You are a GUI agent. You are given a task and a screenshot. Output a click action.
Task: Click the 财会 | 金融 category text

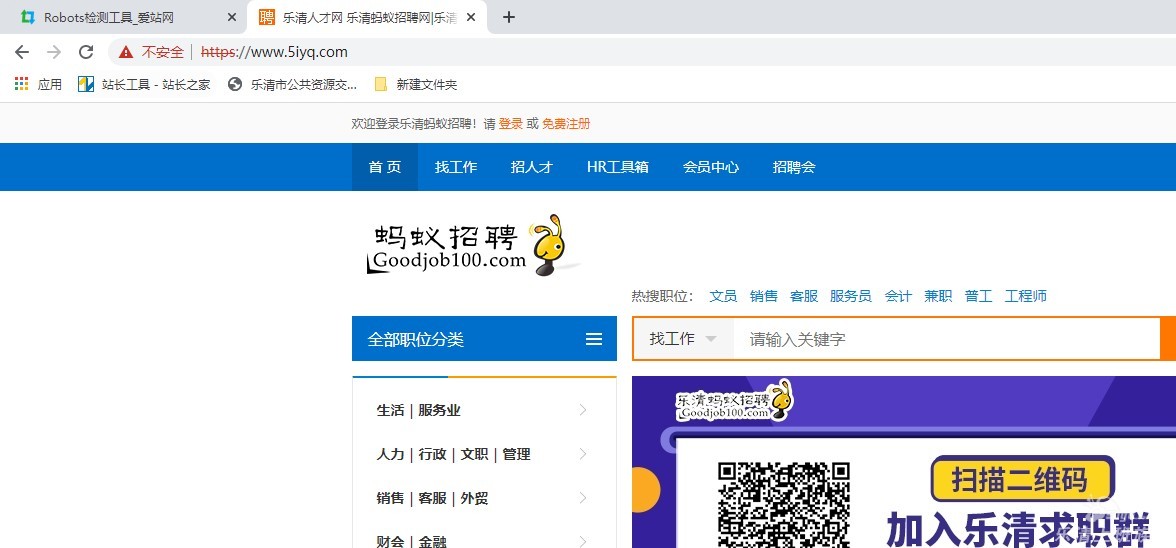point(411,541)
